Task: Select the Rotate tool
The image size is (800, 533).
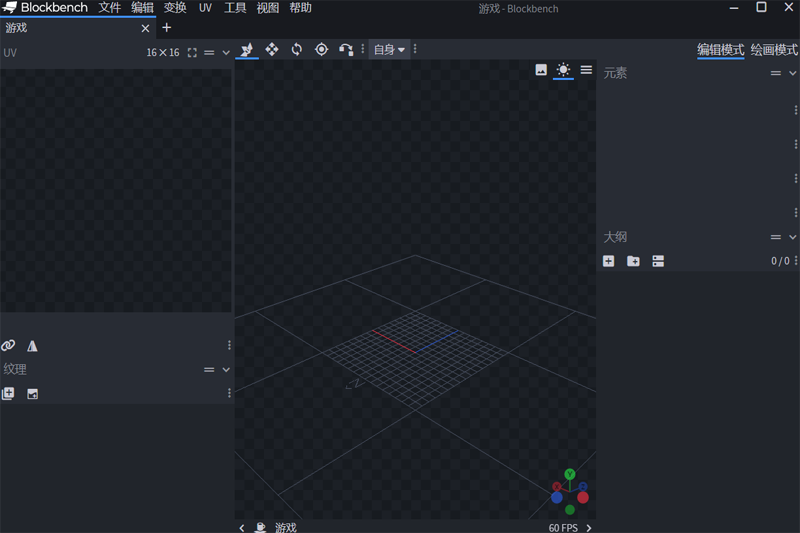Action: click(x=296, y=49)
